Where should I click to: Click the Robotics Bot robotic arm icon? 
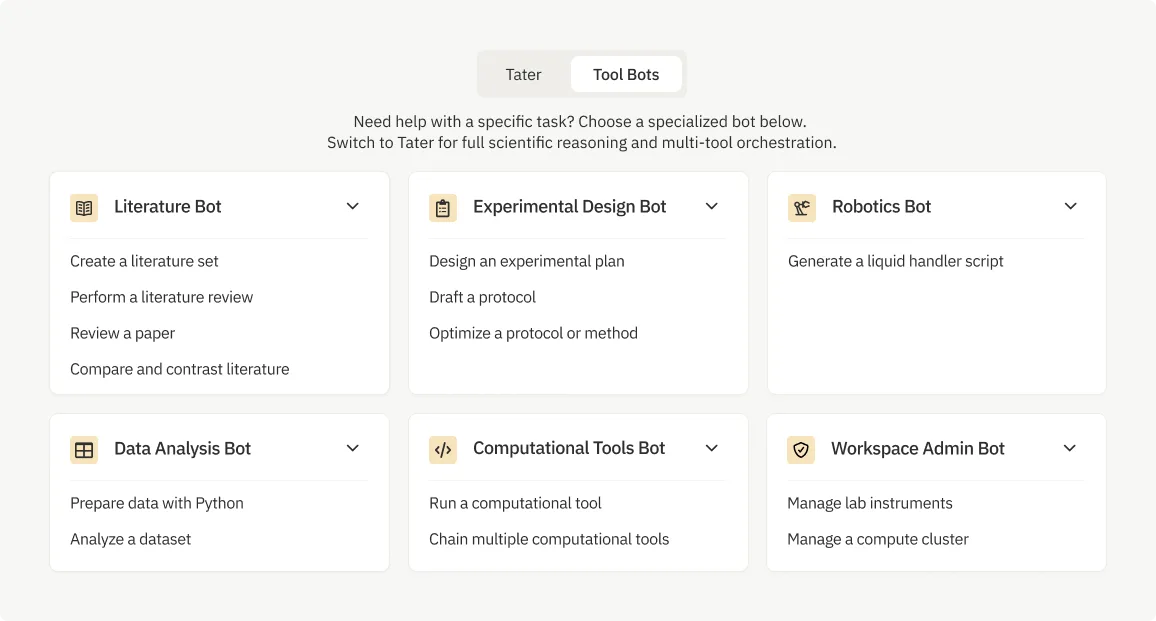[801, 207]
